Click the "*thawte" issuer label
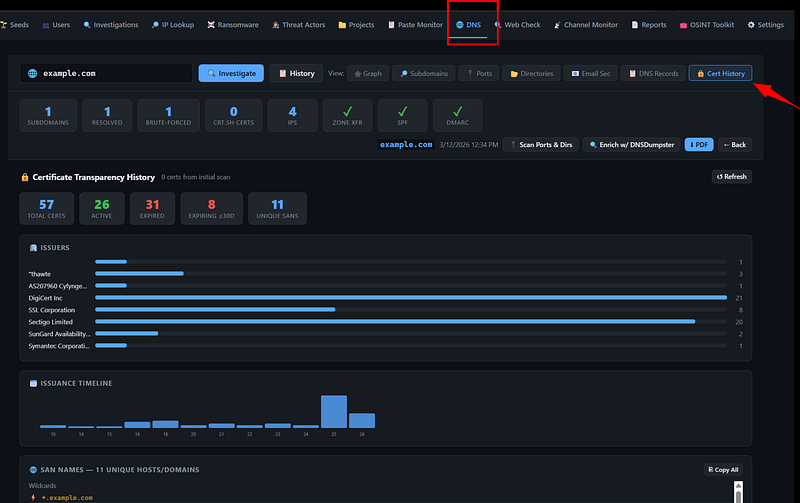Image resolution: width=800 pixels, height=503 pixels. 40,274
